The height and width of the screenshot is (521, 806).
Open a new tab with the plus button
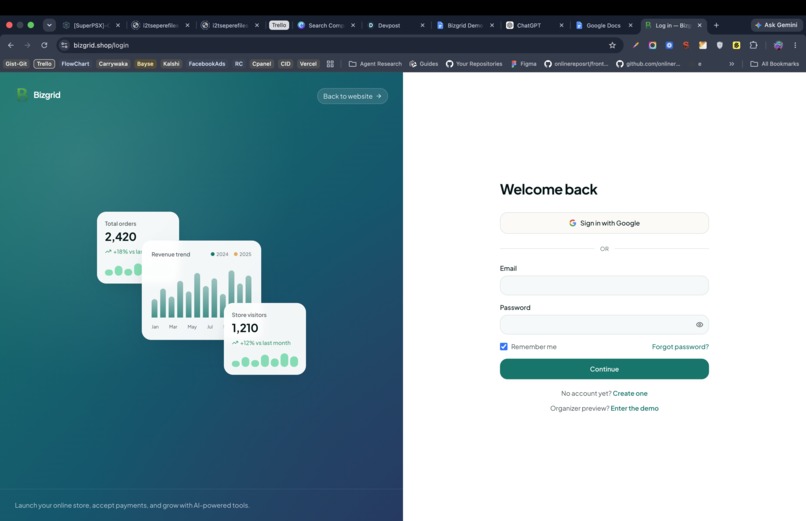click(x=716, y=25)
